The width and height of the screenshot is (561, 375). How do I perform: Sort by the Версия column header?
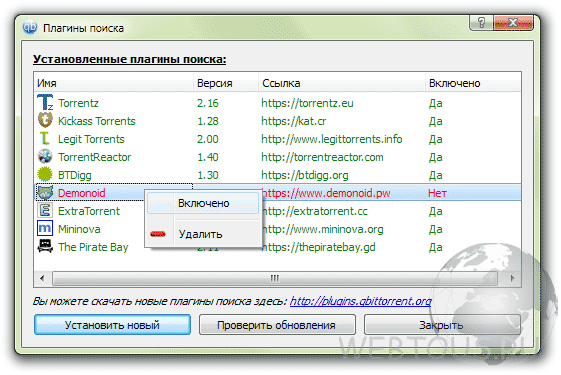click(x=226, y=83)
